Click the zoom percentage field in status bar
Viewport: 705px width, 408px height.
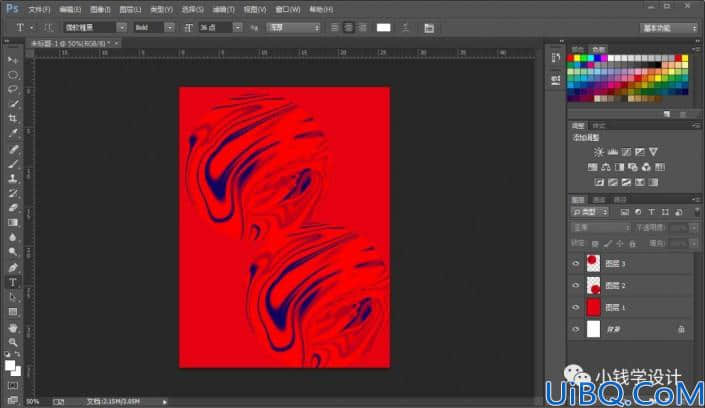click(x=33, y=401)
